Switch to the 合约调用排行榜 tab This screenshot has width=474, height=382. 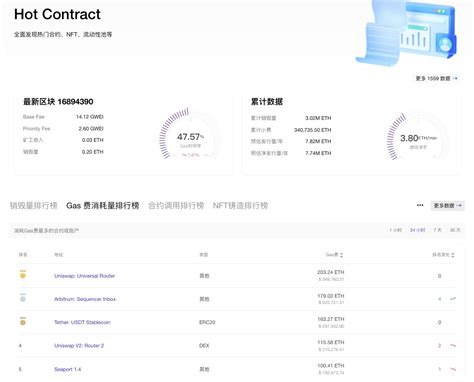(176, 206)
